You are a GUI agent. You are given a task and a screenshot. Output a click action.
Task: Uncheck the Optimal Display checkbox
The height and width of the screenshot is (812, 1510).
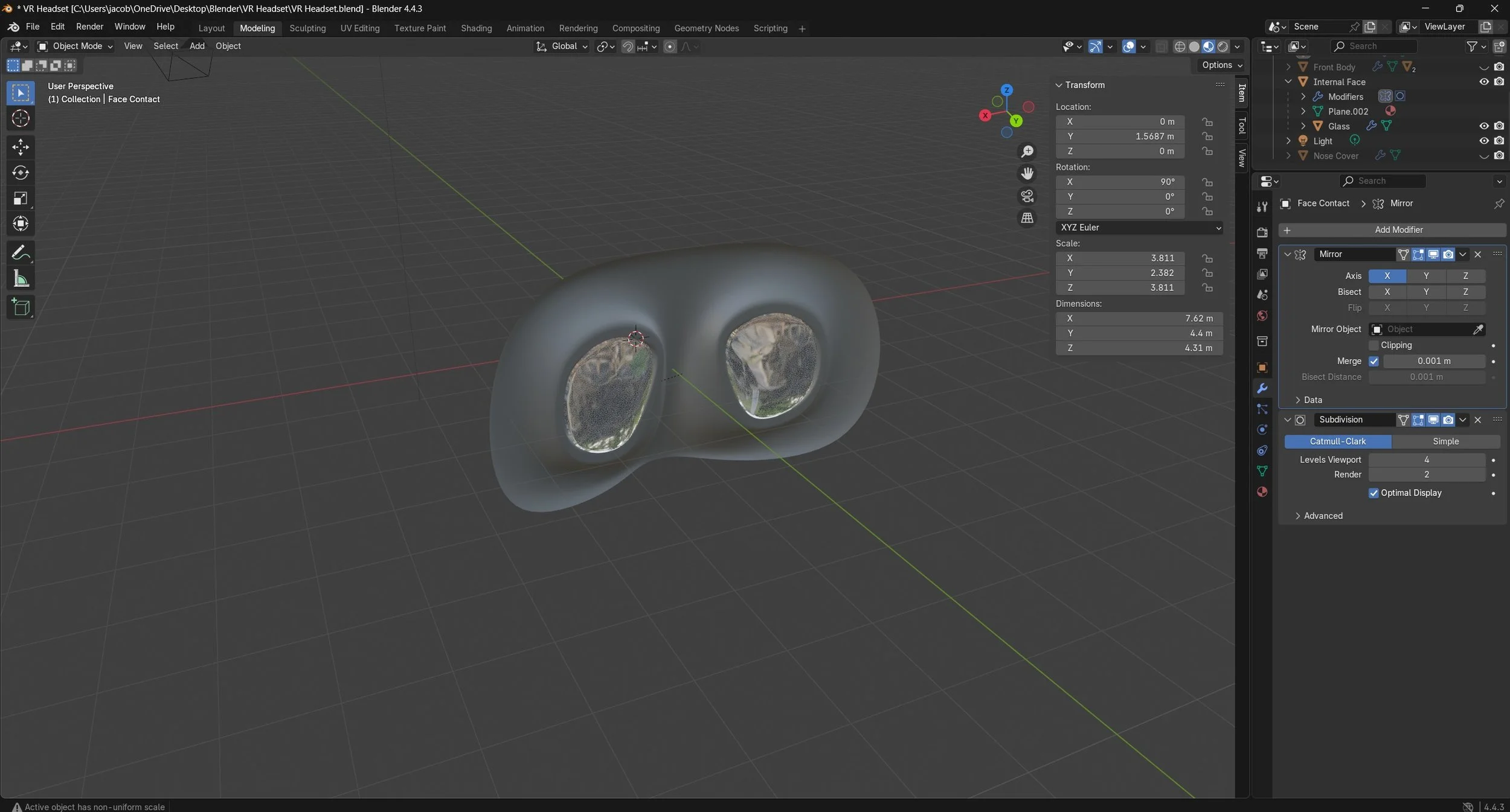click(x=1373, y=493)
